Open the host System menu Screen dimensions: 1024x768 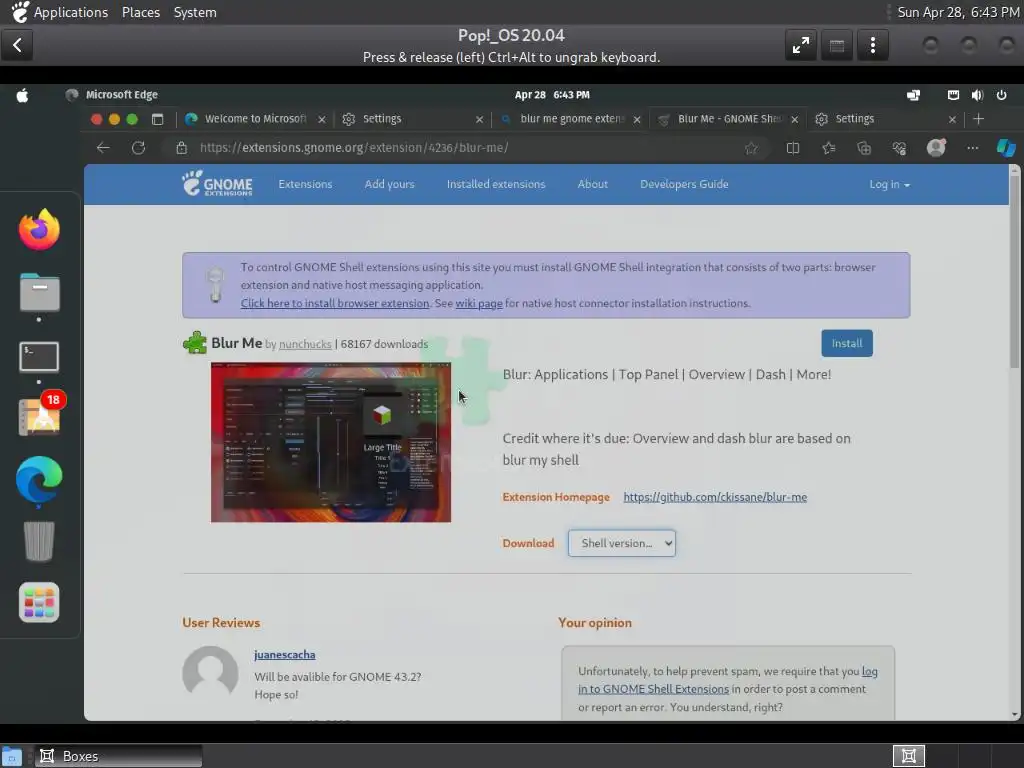pos(195,12)
